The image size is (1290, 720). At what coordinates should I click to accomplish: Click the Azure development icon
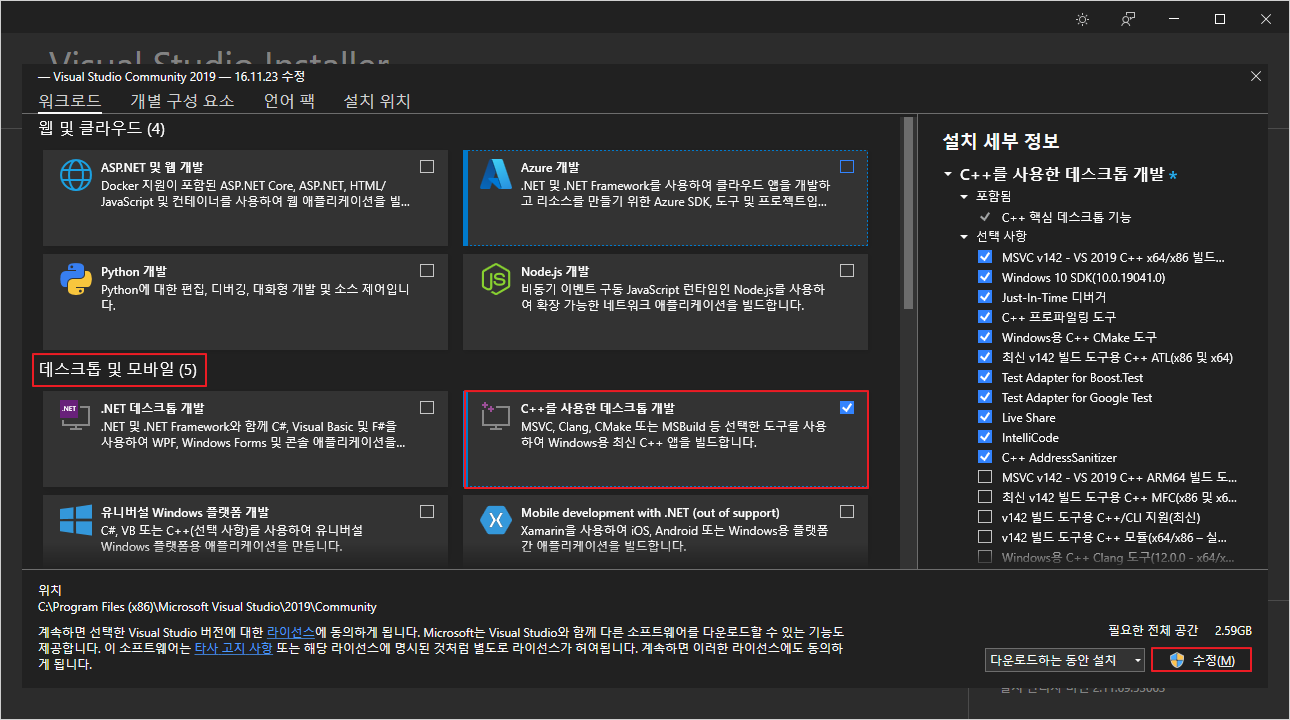tap(496, 175)
